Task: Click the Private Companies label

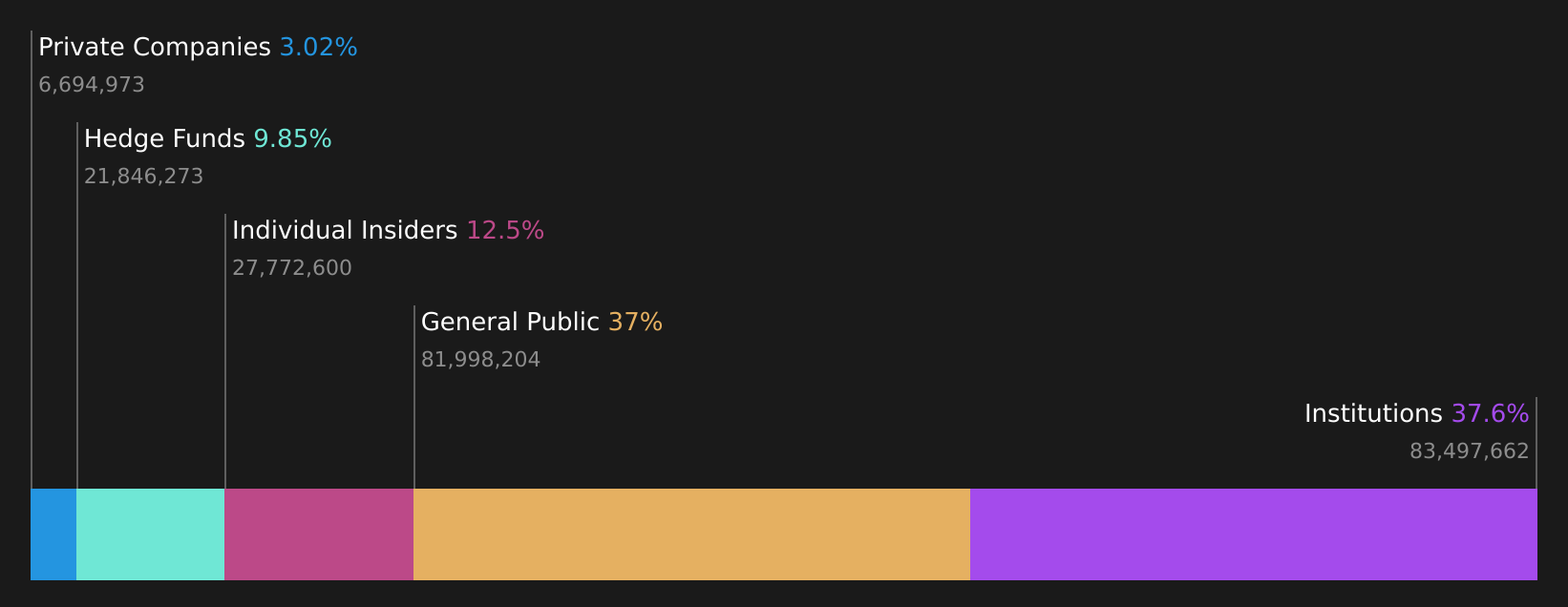Action: [155, 48]
